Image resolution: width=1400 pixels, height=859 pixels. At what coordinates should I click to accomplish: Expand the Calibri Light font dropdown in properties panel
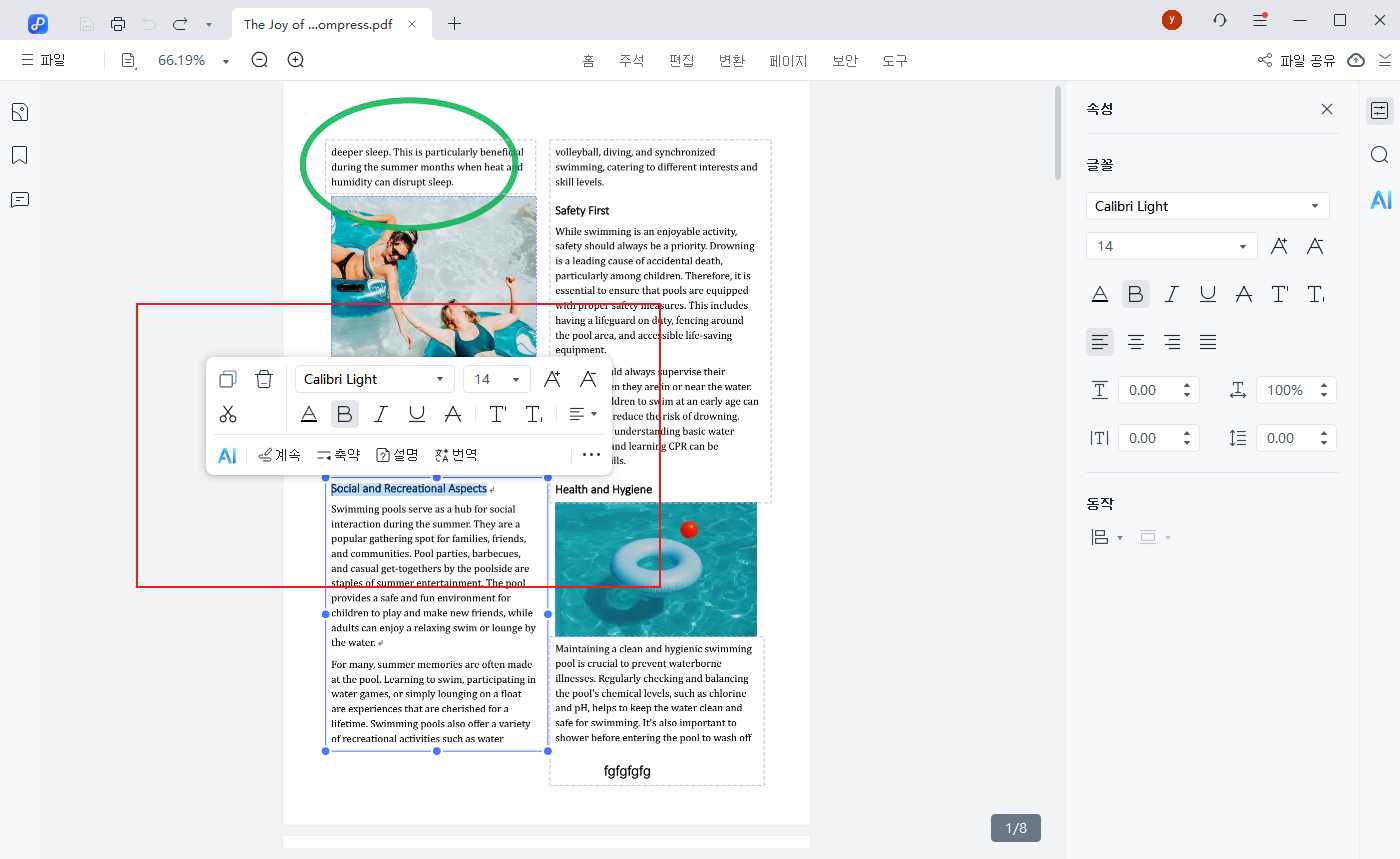pyautogui.click(x=1207, y=206)
